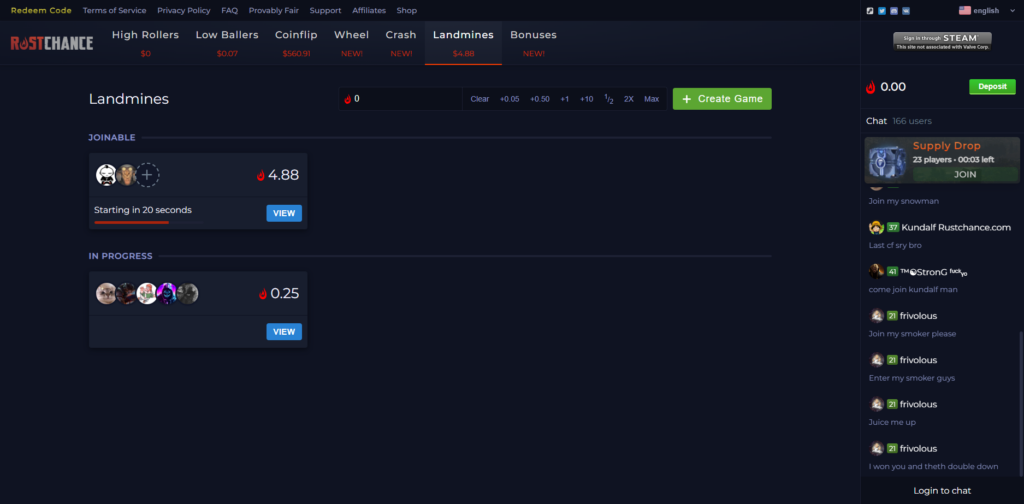Click Create Game button

tap(722, 99)
